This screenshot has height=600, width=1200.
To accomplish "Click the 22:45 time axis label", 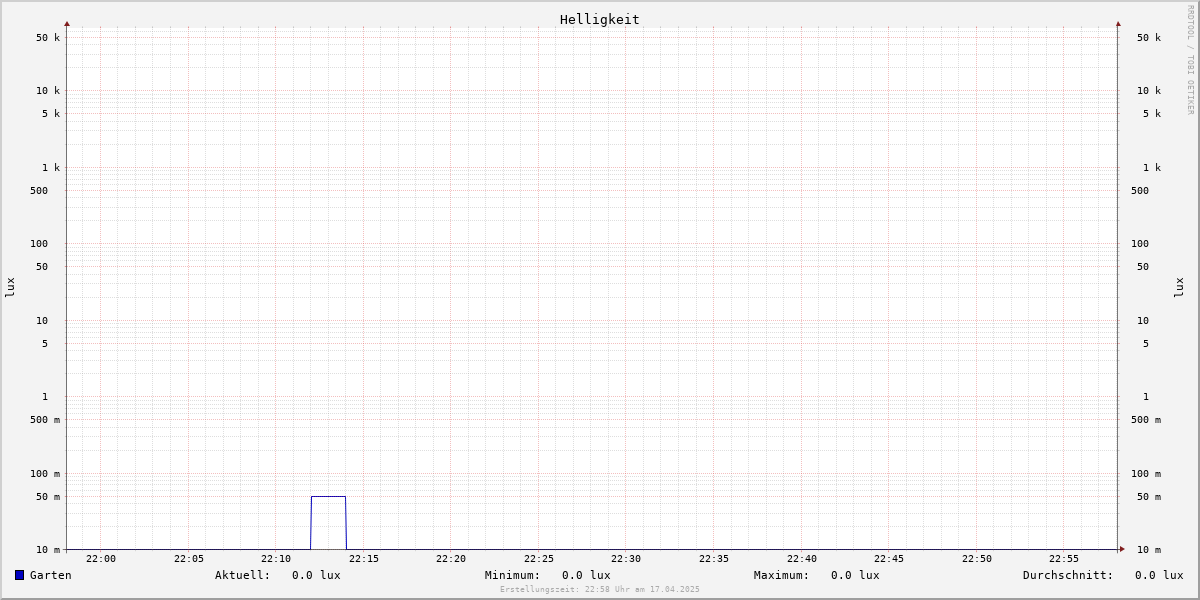I will [889, 559].
